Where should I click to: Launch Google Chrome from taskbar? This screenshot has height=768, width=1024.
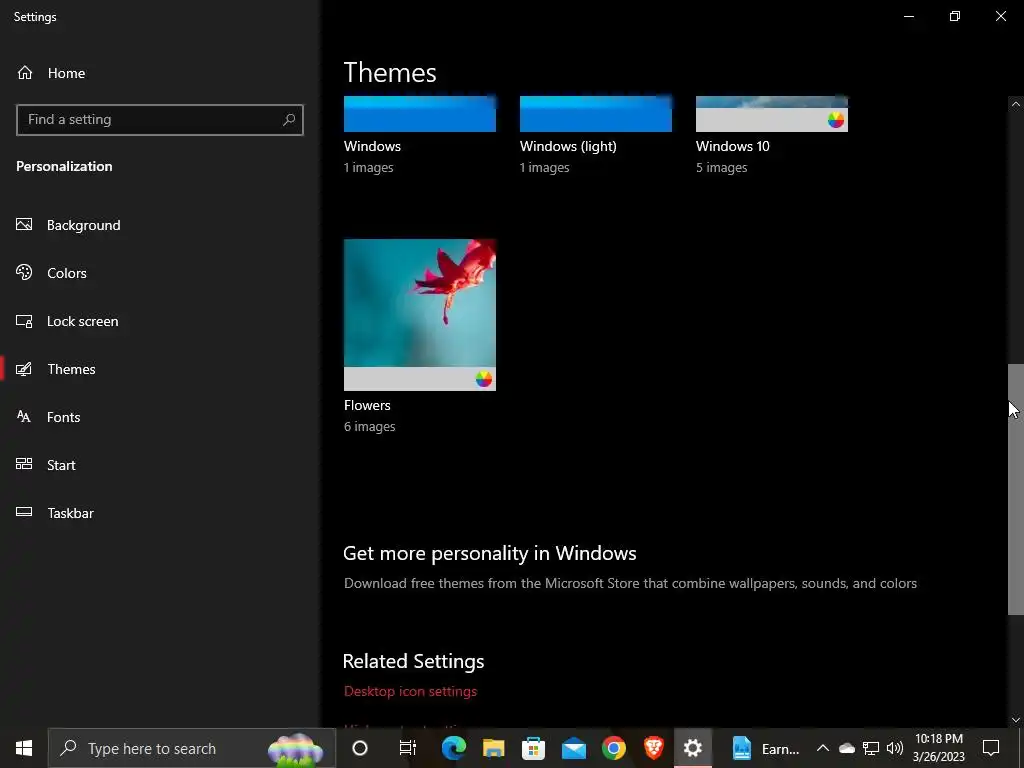coord(613,748)
